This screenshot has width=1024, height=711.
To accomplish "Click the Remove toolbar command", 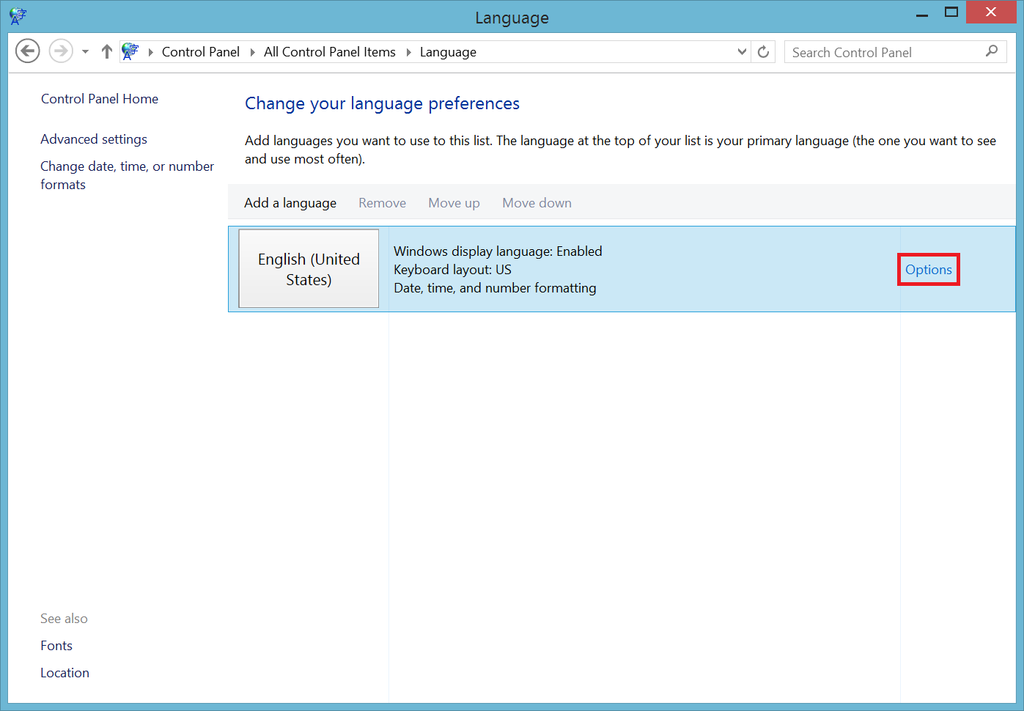I will tap(382, 202).
